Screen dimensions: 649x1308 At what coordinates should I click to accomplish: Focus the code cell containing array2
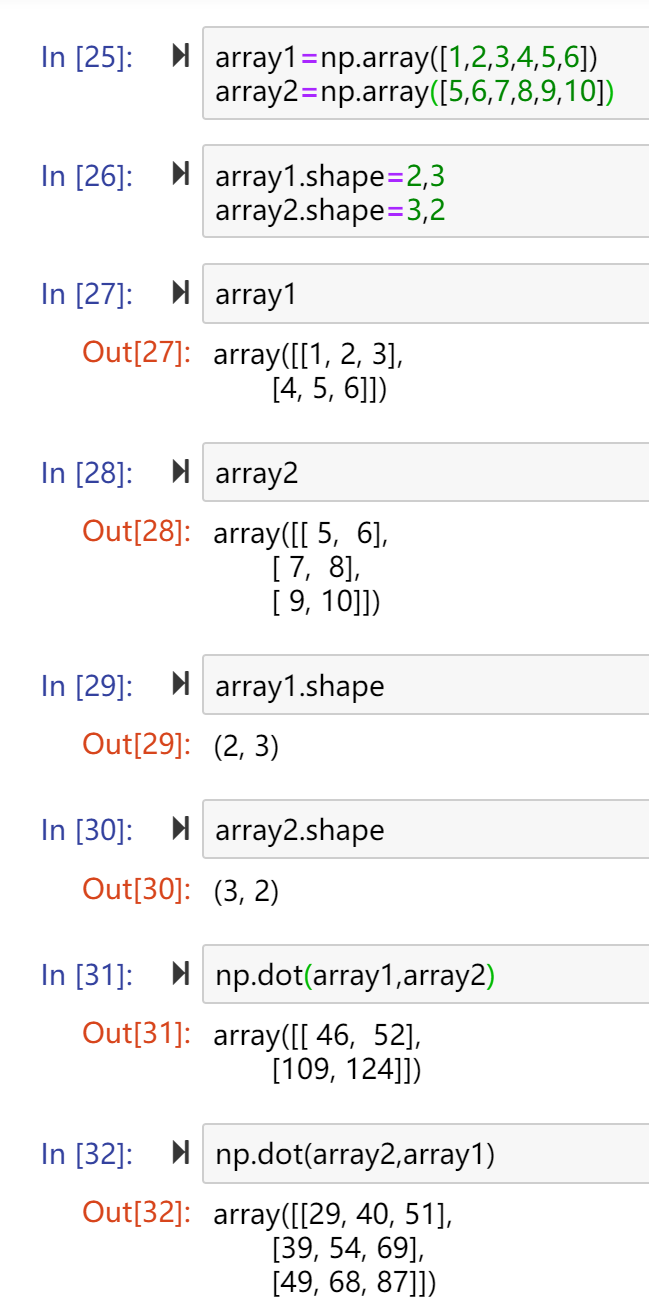[426, 473]
